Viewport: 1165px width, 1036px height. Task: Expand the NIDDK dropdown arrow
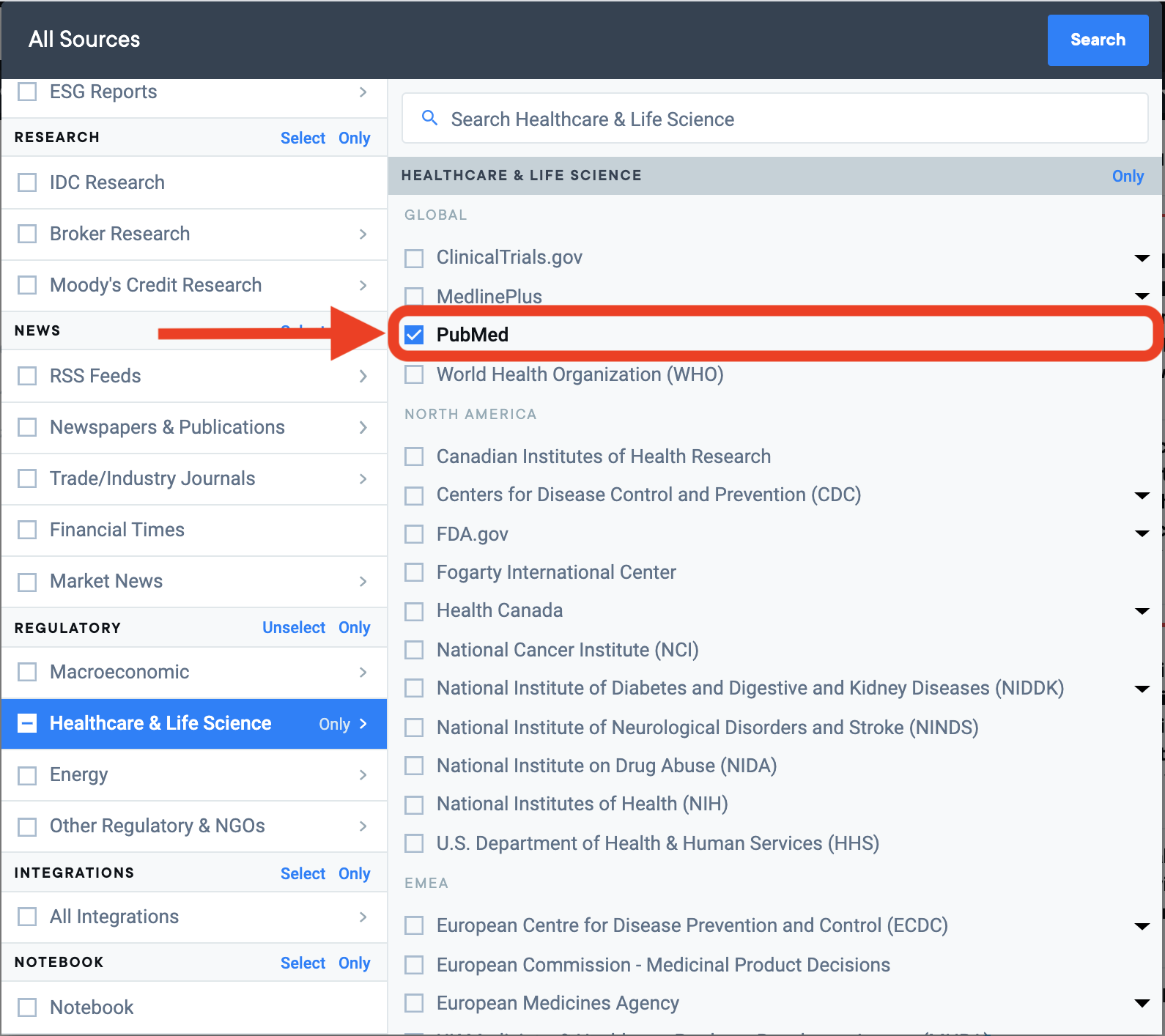[x=1142, y=689]
